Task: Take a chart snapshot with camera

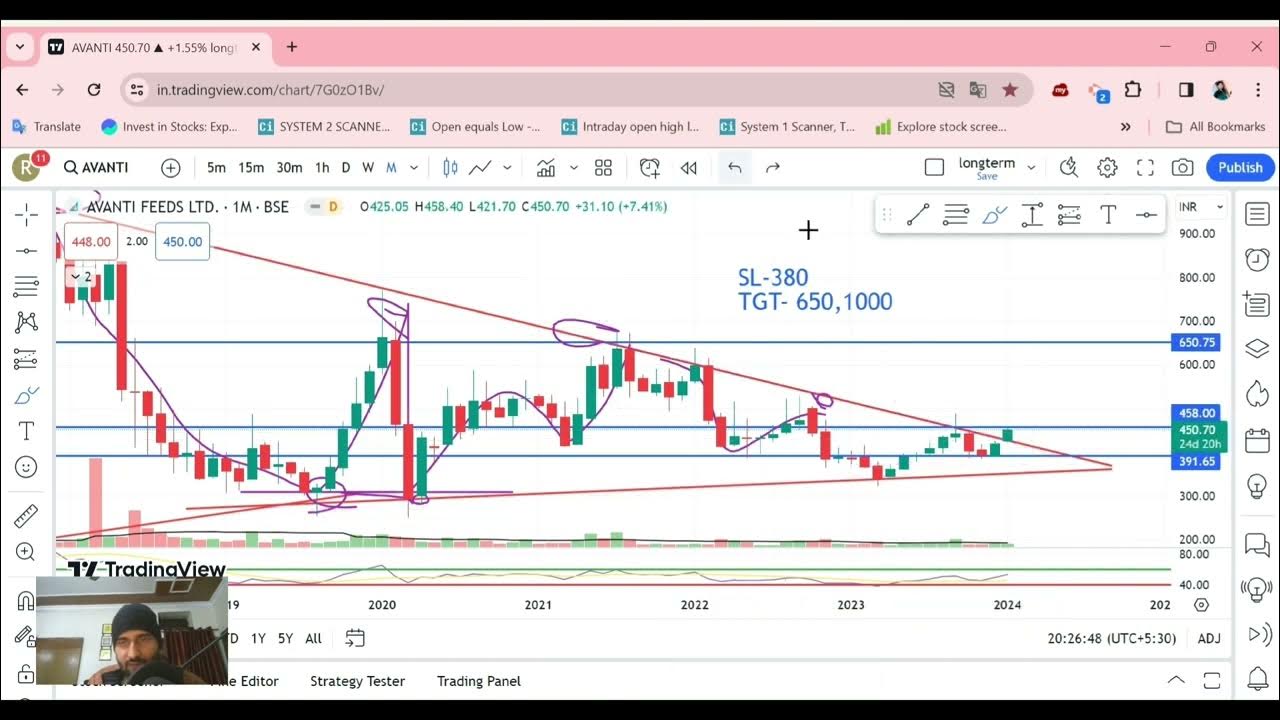Action: (1182, 167)
